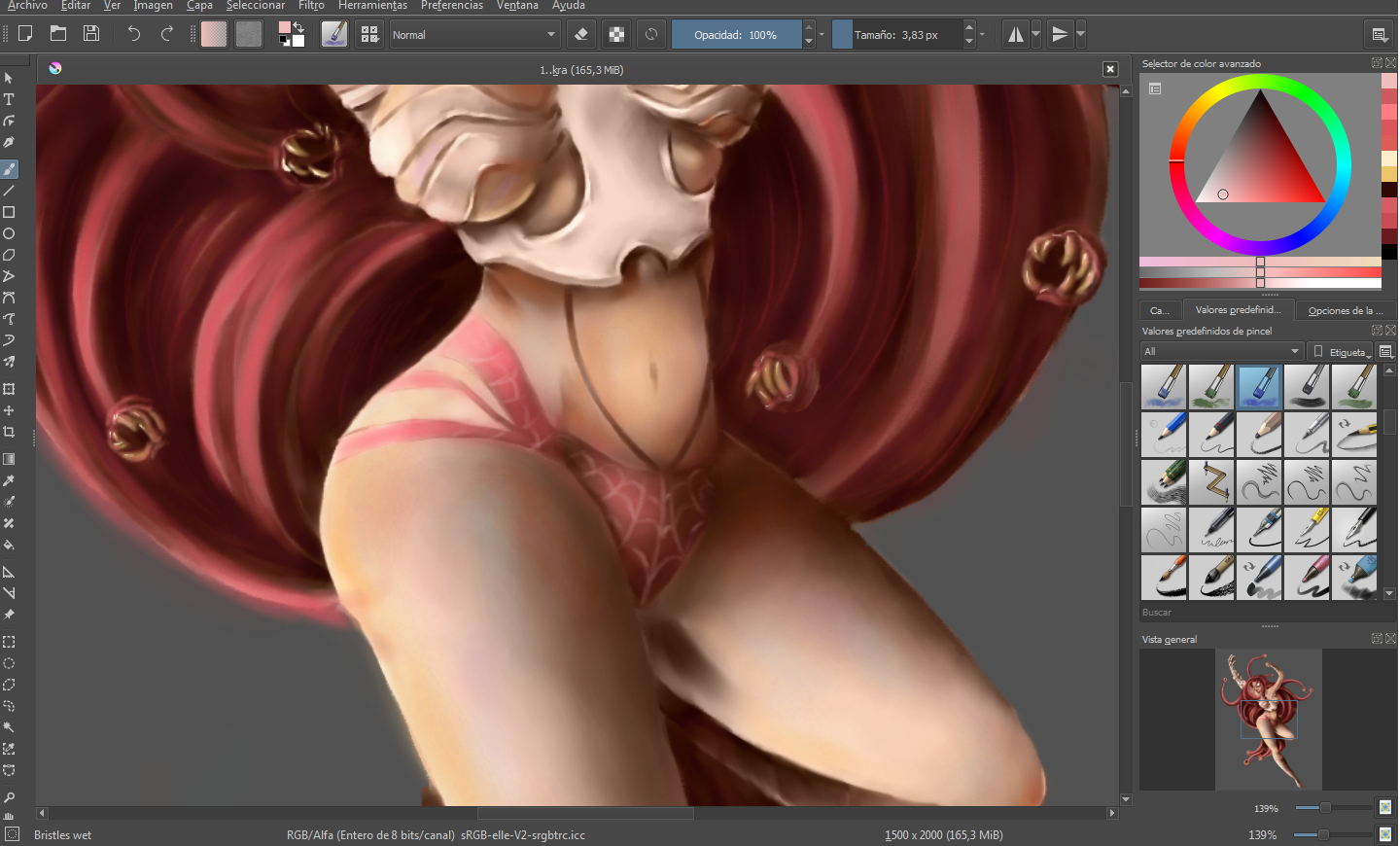Open the brush preset tag filter 'All'

(x=1222, y=351)
